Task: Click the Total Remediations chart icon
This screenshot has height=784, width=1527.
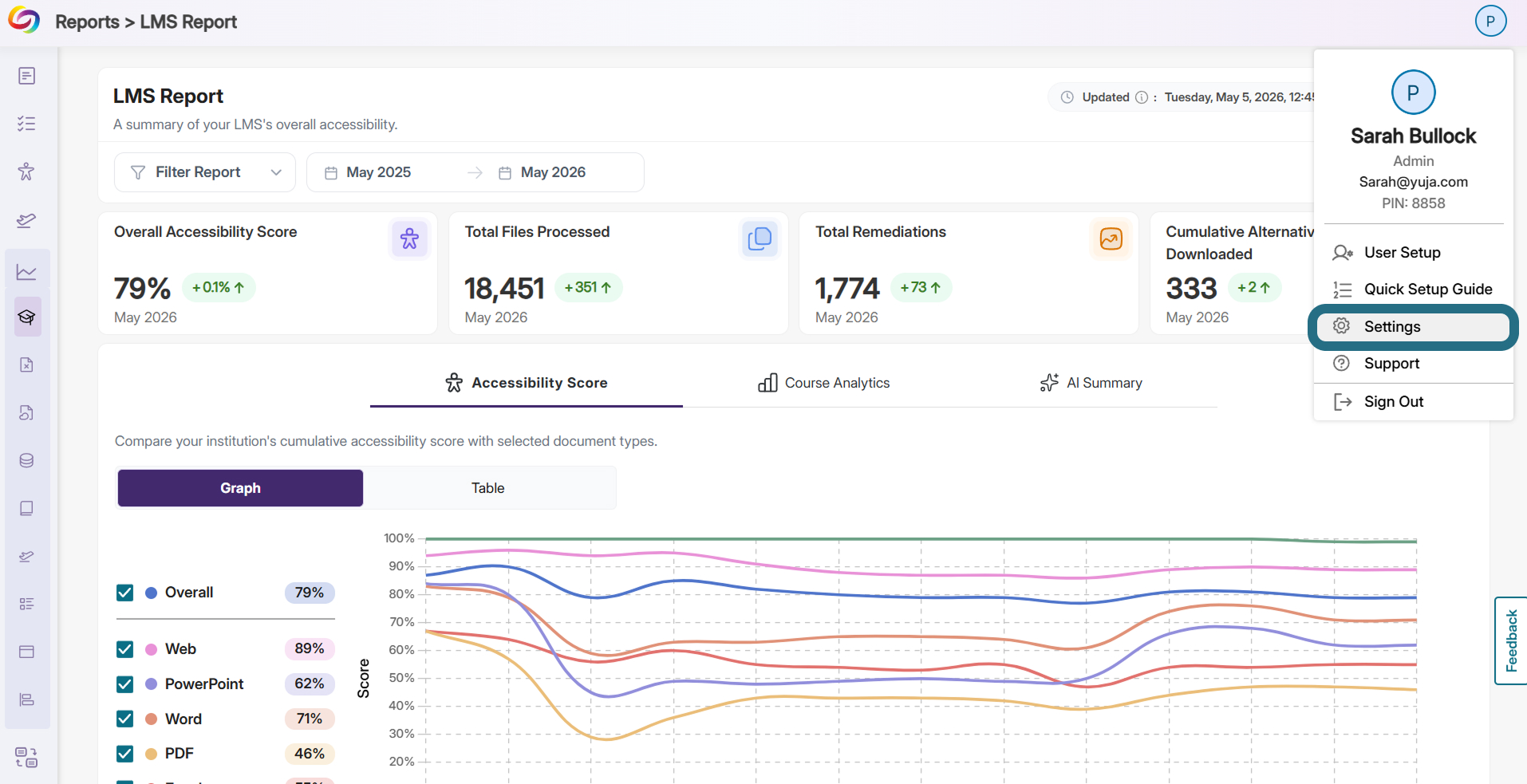Action: [1111, 238]
